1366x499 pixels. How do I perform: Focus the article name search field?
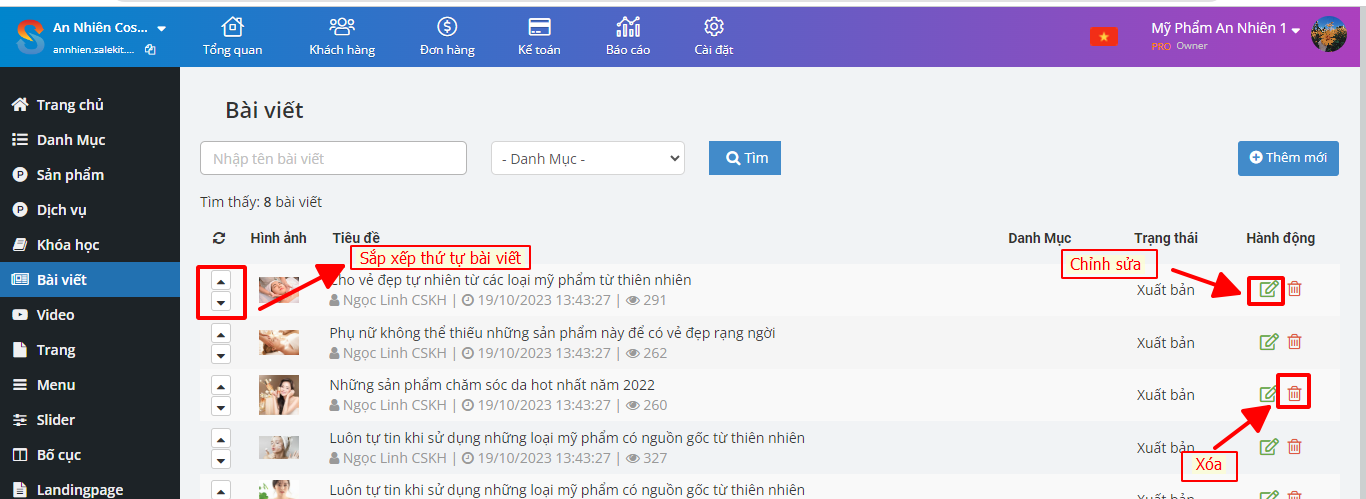click(x=333, y=158)
